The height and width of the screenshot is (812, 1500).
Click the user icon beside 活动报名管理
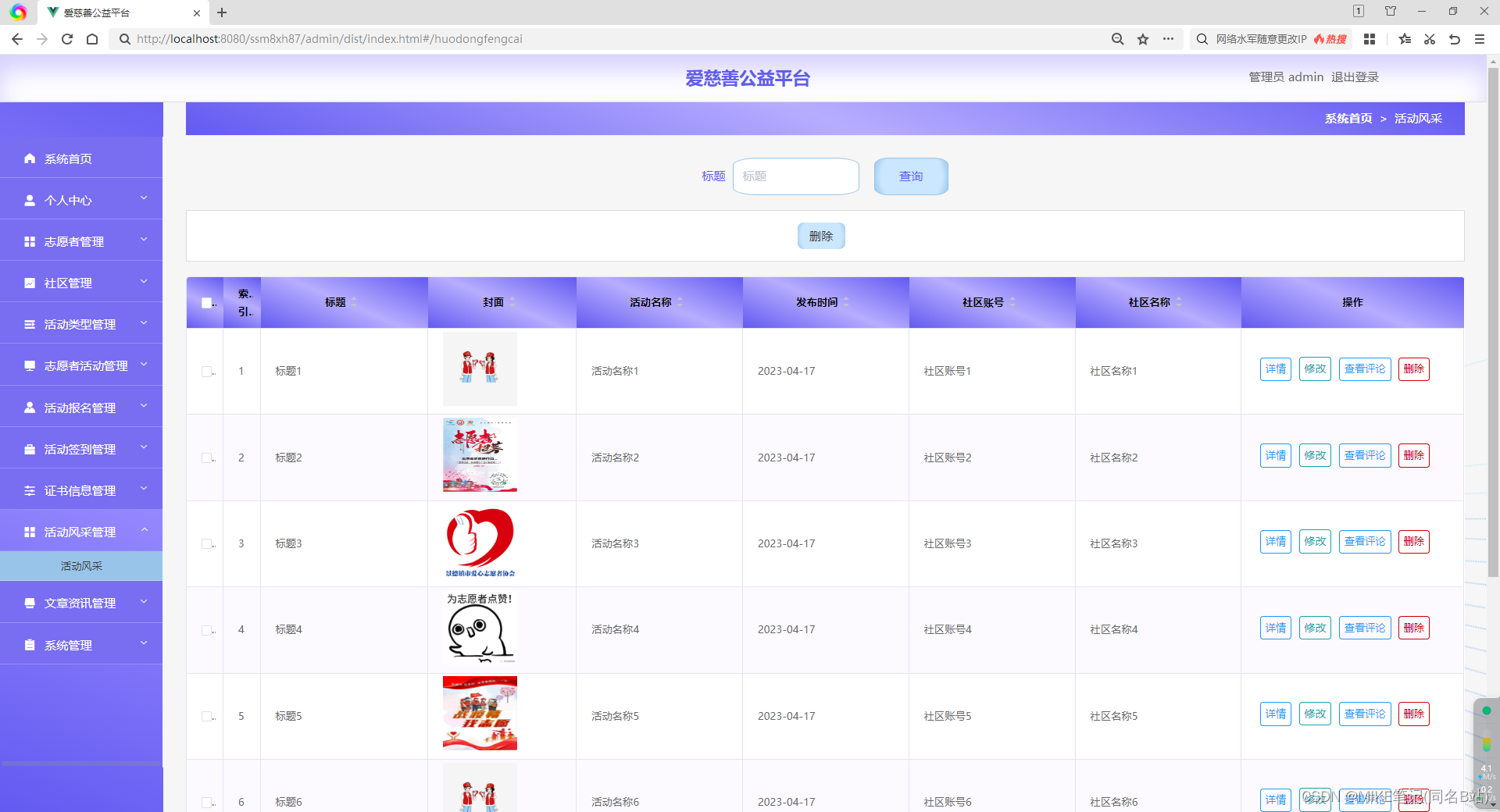[30, 408]
